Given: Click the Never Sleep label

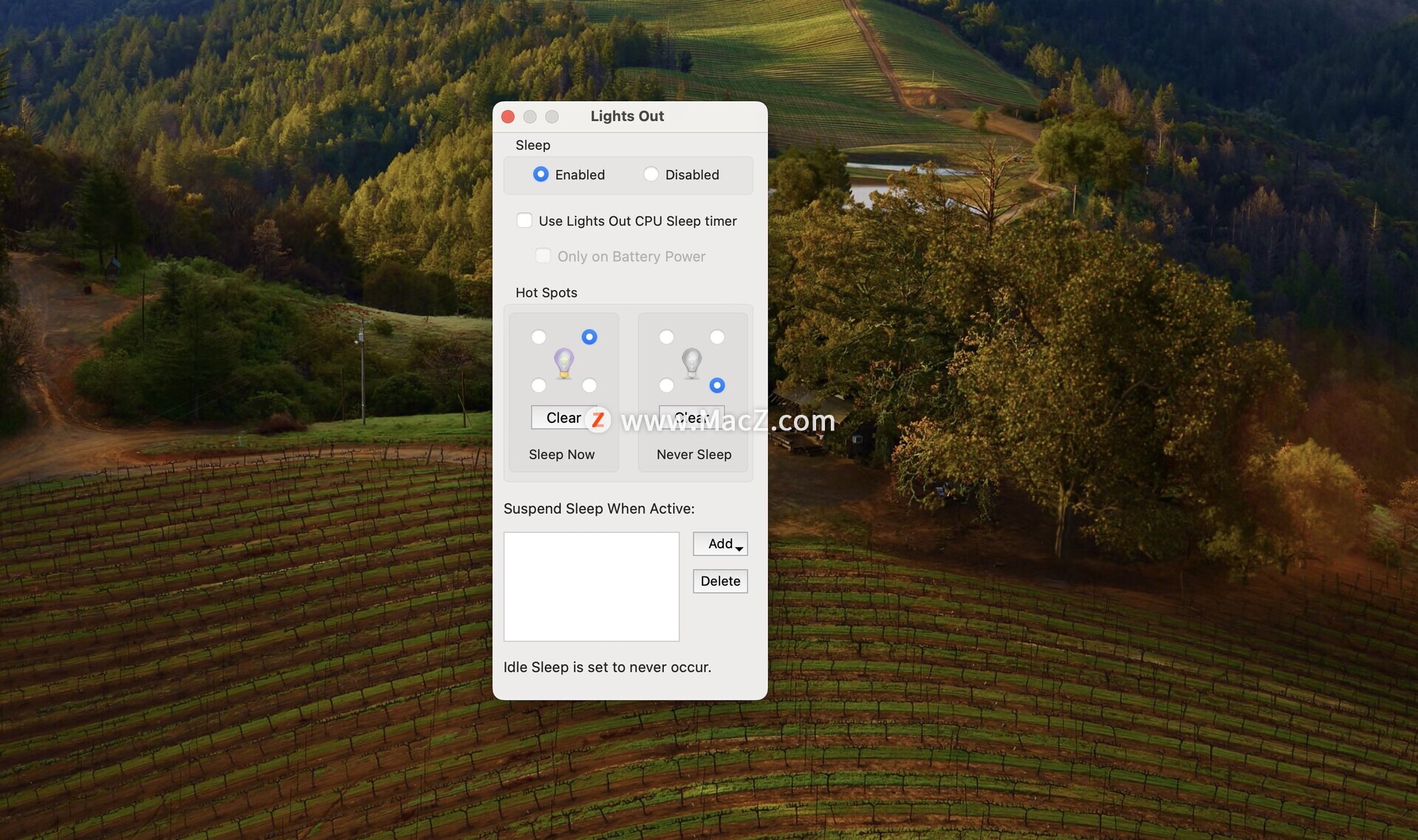Looking at the screenshot, I should point(694,455).
